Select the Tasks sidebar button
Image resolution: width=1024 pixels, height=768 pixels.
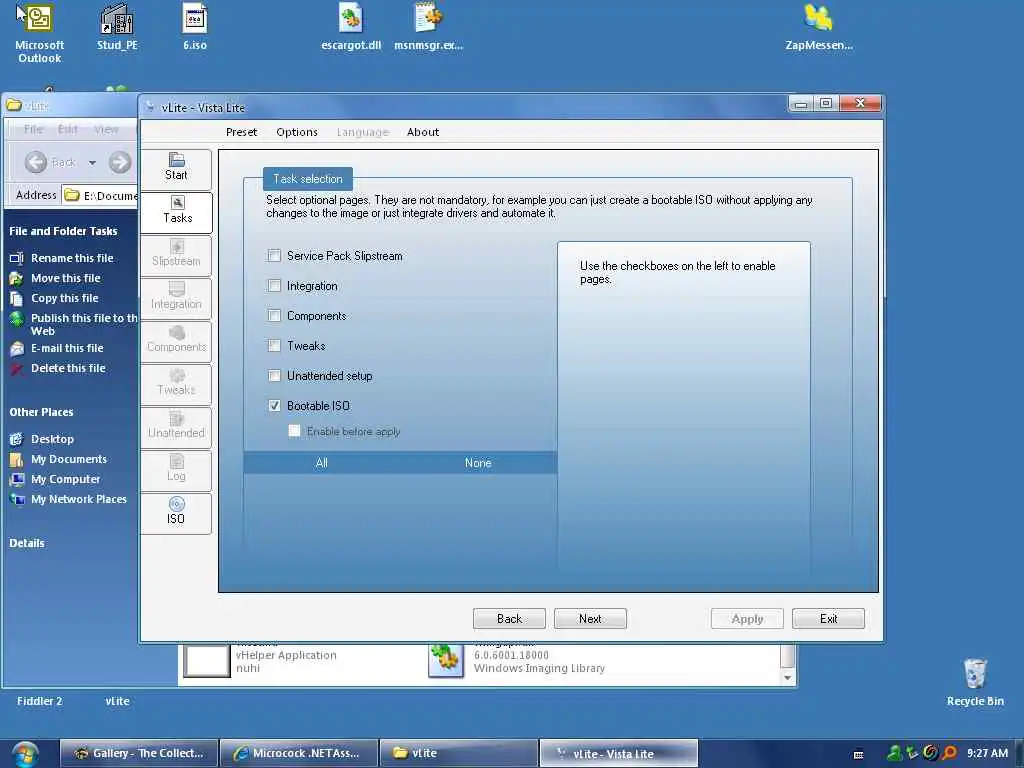point(176,212)
